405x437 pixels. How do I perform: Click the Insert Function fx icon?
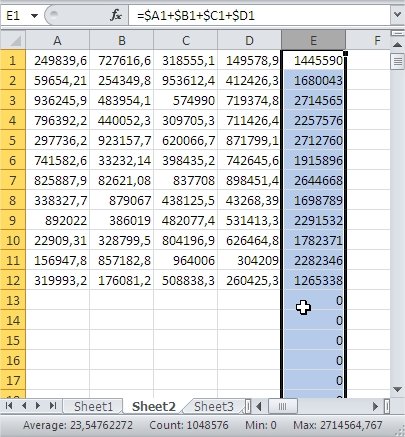pos(116,15)
